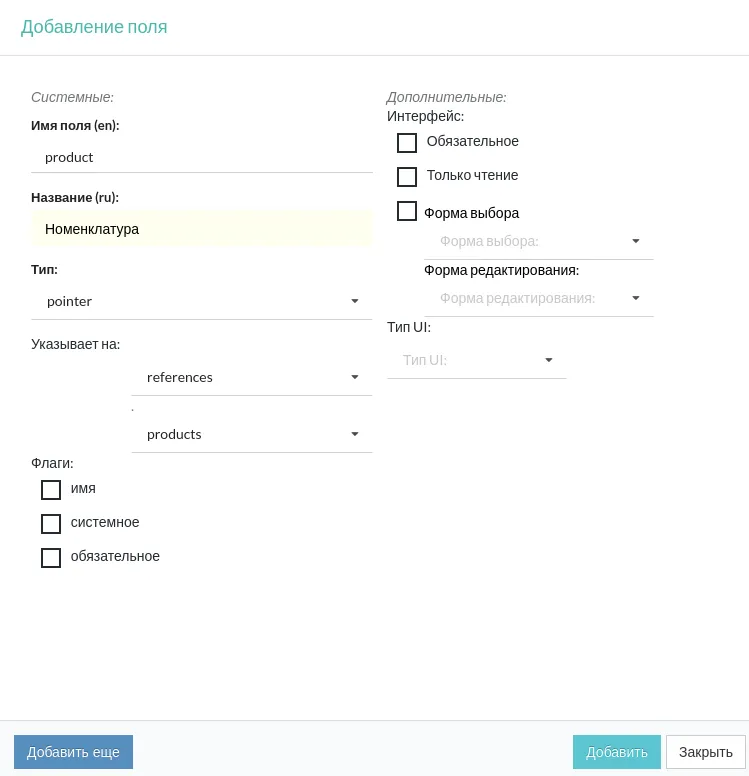The width and height of the screenshot is (749, 776).
Task: Click the 'Номенклатура' title input field
Action: (x=201, y=229)
